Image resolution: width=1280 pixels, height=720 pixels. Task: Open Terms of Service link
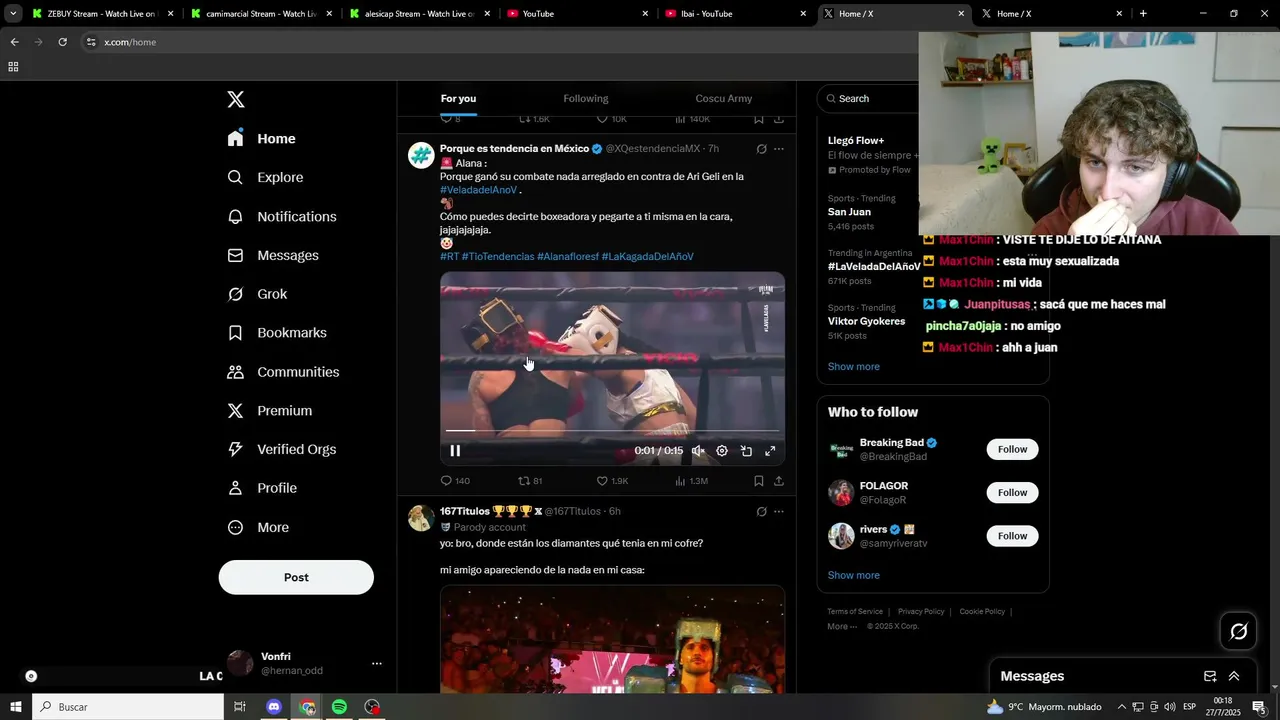click(855, 612)
